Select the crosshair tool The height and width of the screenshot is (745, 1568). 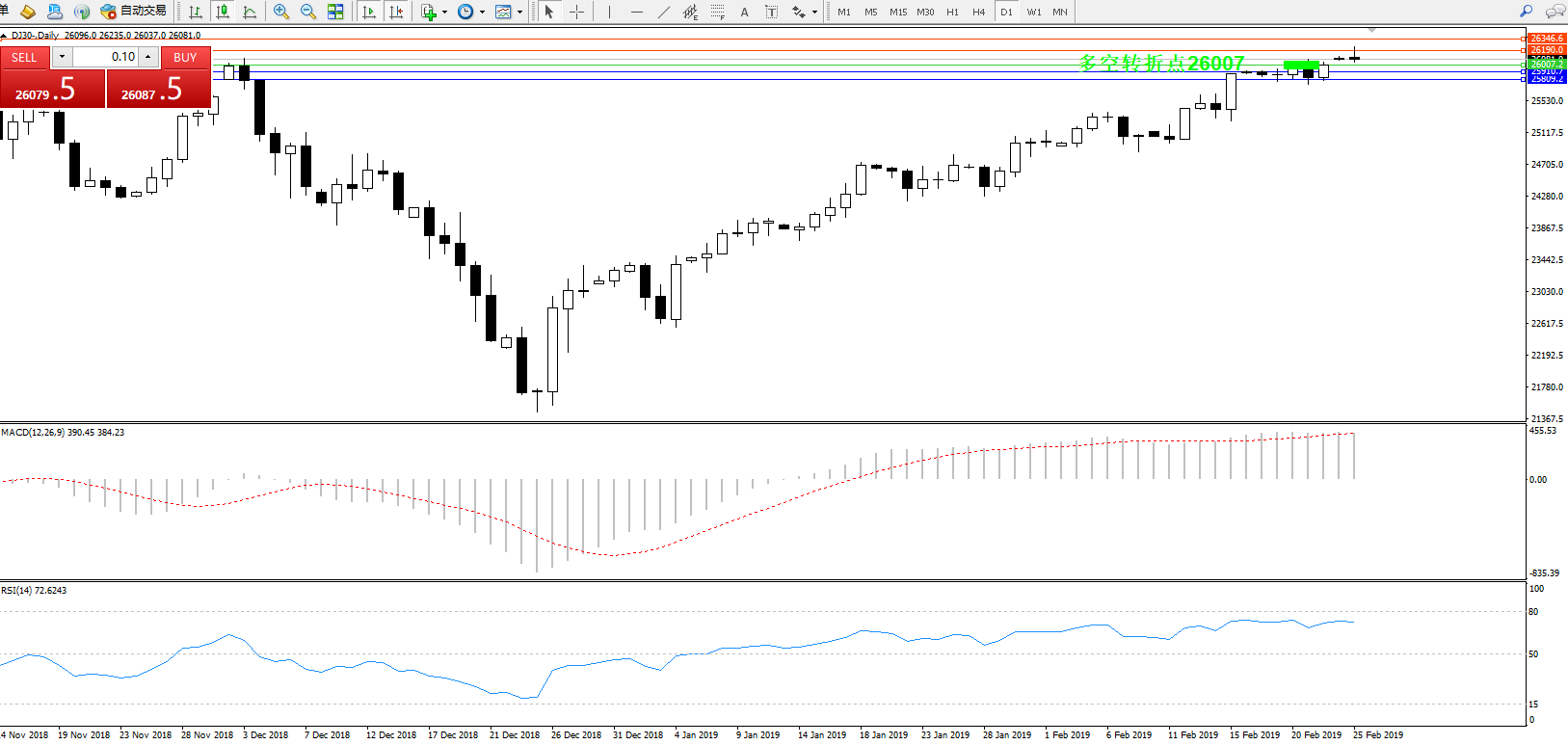(576, 12)
